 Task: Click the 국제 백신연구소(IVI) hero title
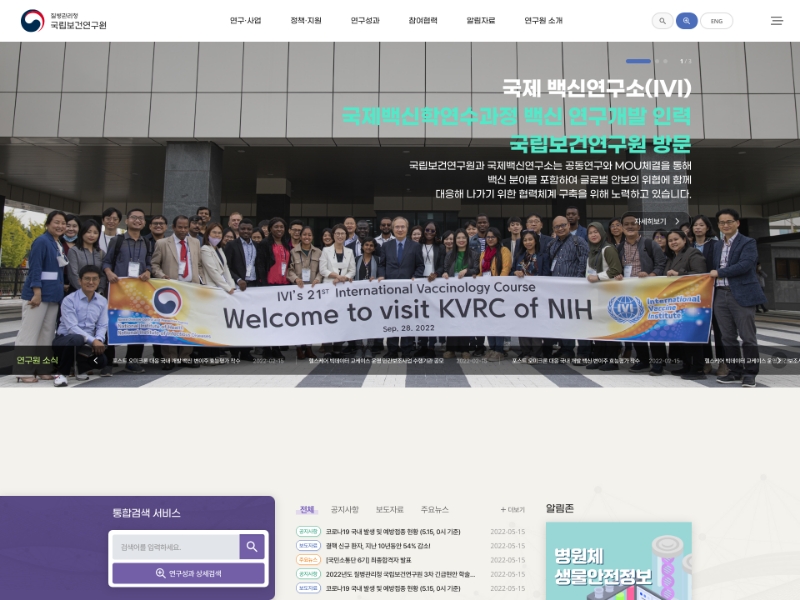click(597, 88)
